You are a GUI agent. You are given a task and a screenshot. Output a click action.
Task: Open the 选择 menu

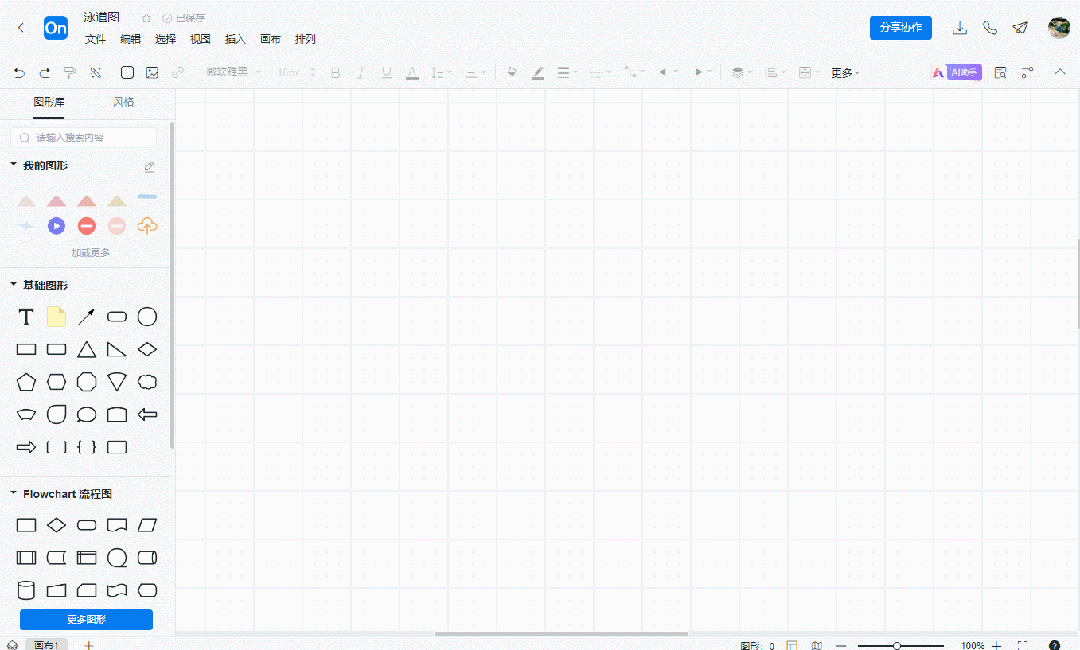coord(165,39)
